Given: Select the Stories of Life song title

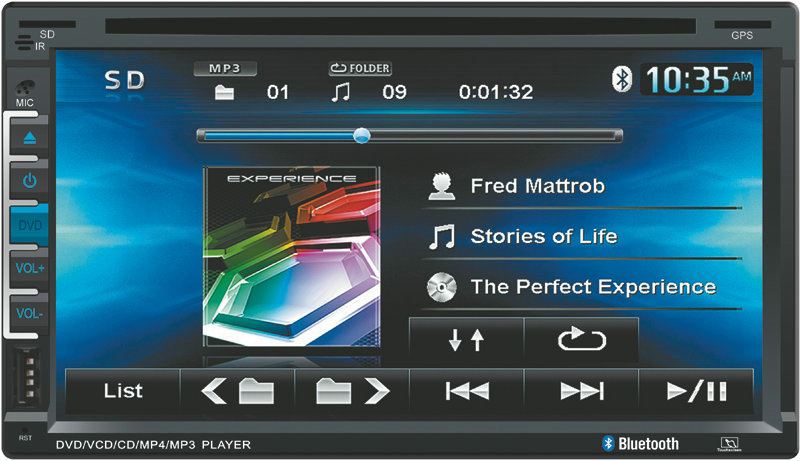Looking at the screenshot, I should (x=580, y=237).
